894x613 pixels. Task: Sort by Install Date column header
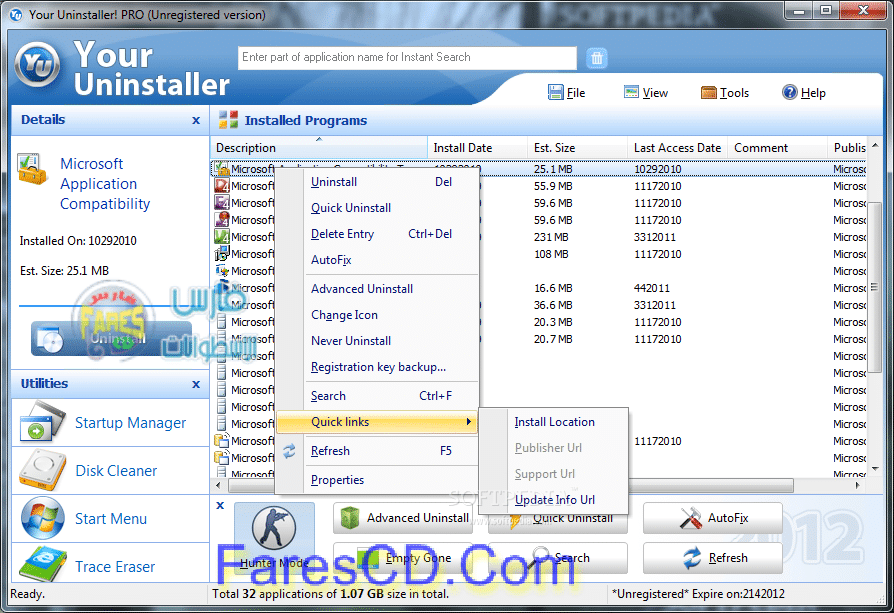[x=477, y=148]
